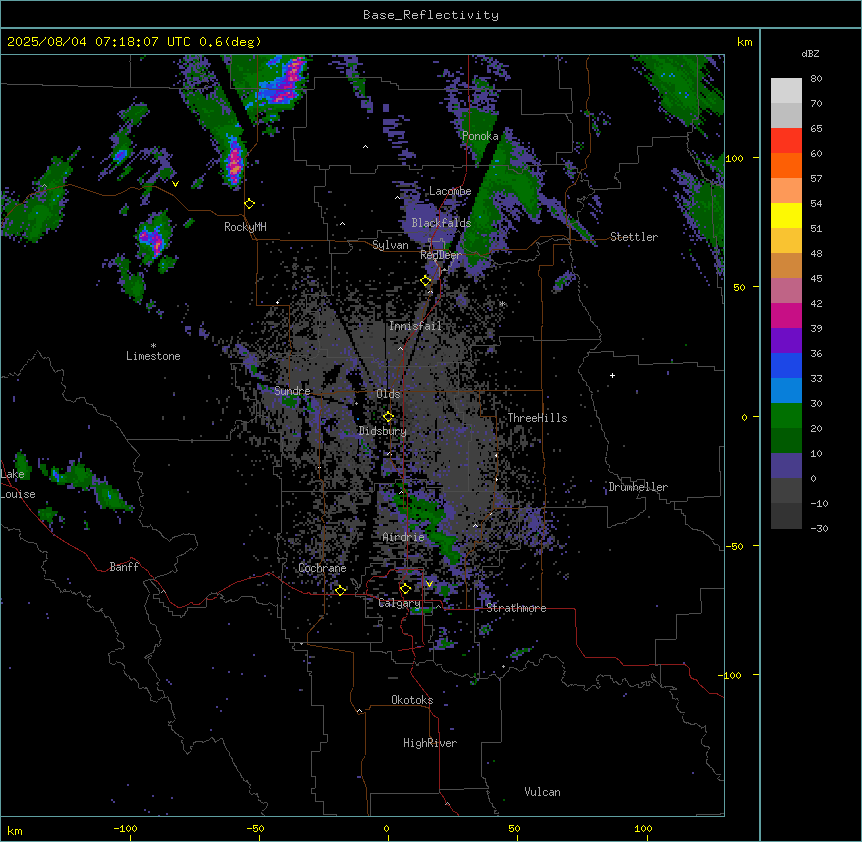Click the RedDeer city label

[440, 255]
